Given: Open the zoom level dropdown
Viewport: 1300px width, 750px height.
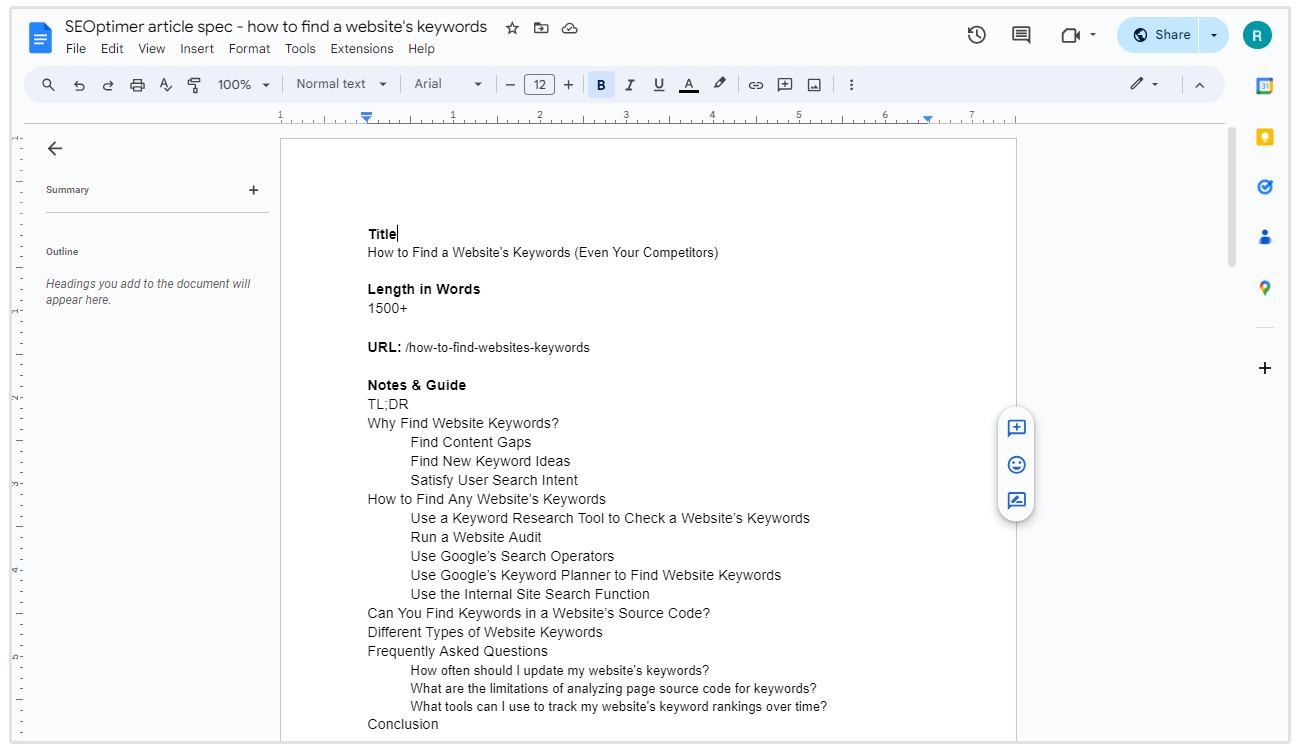Looking at the screenshot, I should point(244,85).
